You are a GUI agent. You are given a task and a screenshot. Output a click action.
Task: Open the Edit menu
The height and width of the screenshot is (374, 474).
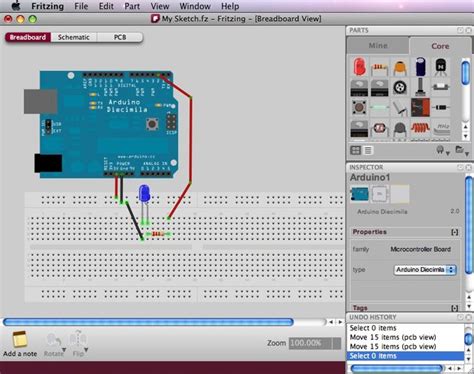click(106, 6)
